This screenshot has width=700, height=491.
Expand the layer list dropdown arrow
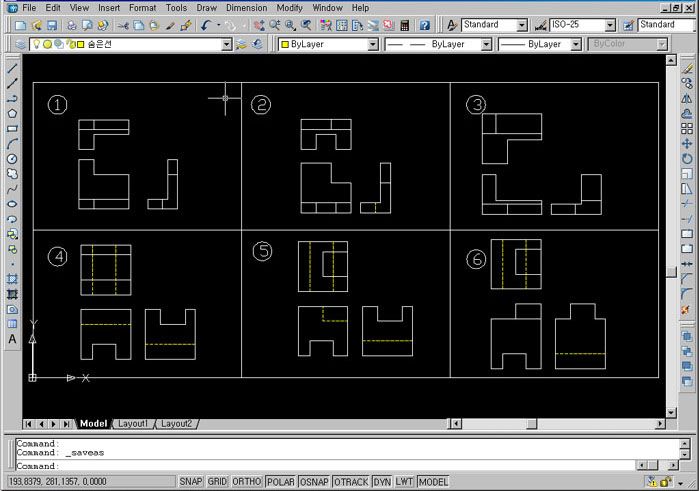click(x=227, y=44)
